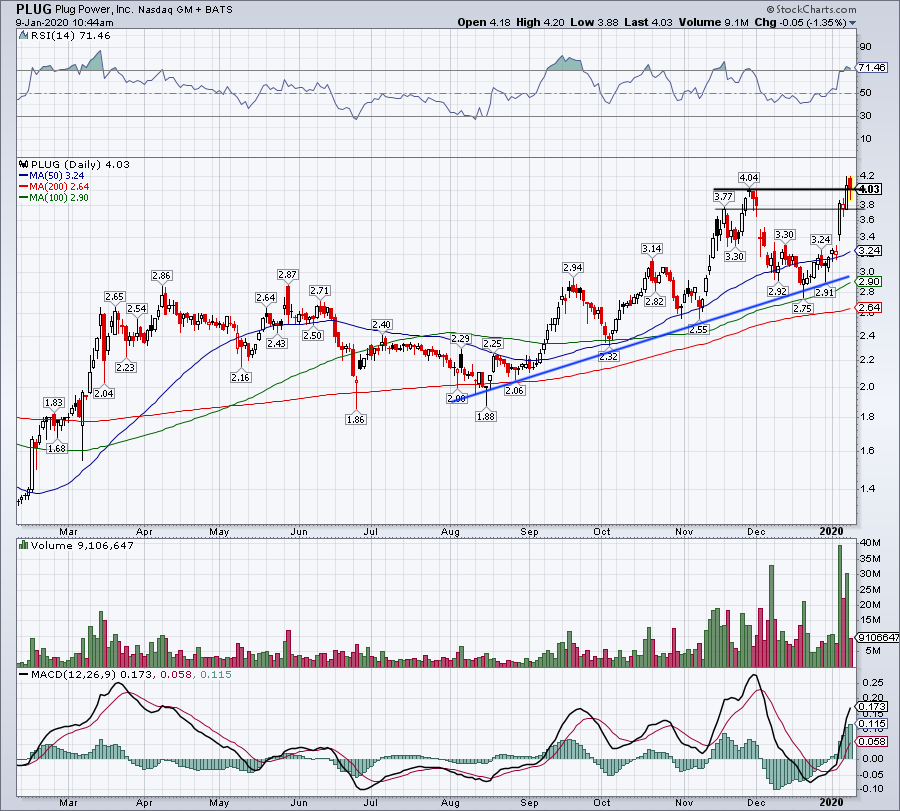Click the blue 3.24 axis tag
Image resolution: width=900 pixels, height=811 pixels.
coord(869,250)
